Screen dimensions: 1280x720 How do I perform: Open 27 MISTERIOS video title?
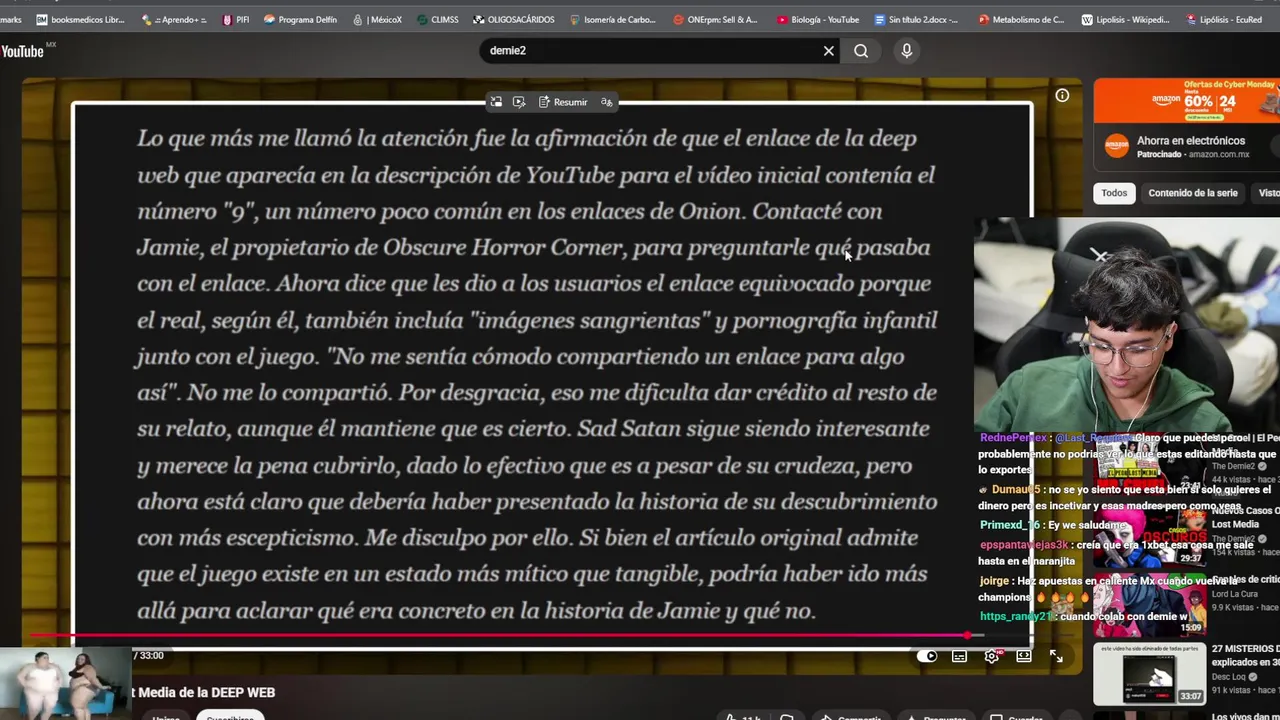[1245, 655]
